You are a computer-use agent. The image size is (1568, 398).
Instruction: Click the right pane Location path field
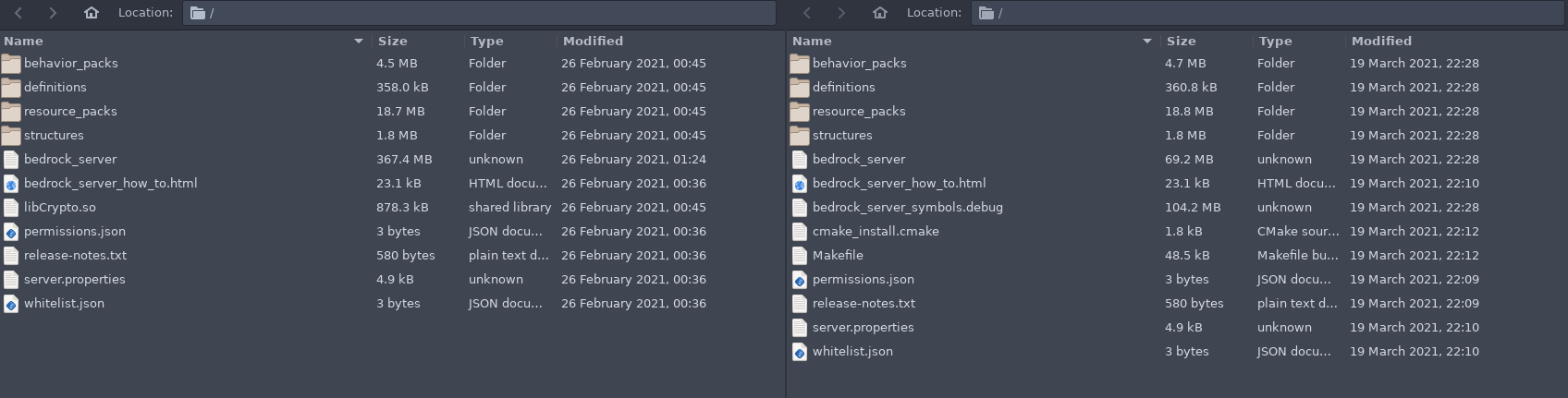[x=1267, y=13]
